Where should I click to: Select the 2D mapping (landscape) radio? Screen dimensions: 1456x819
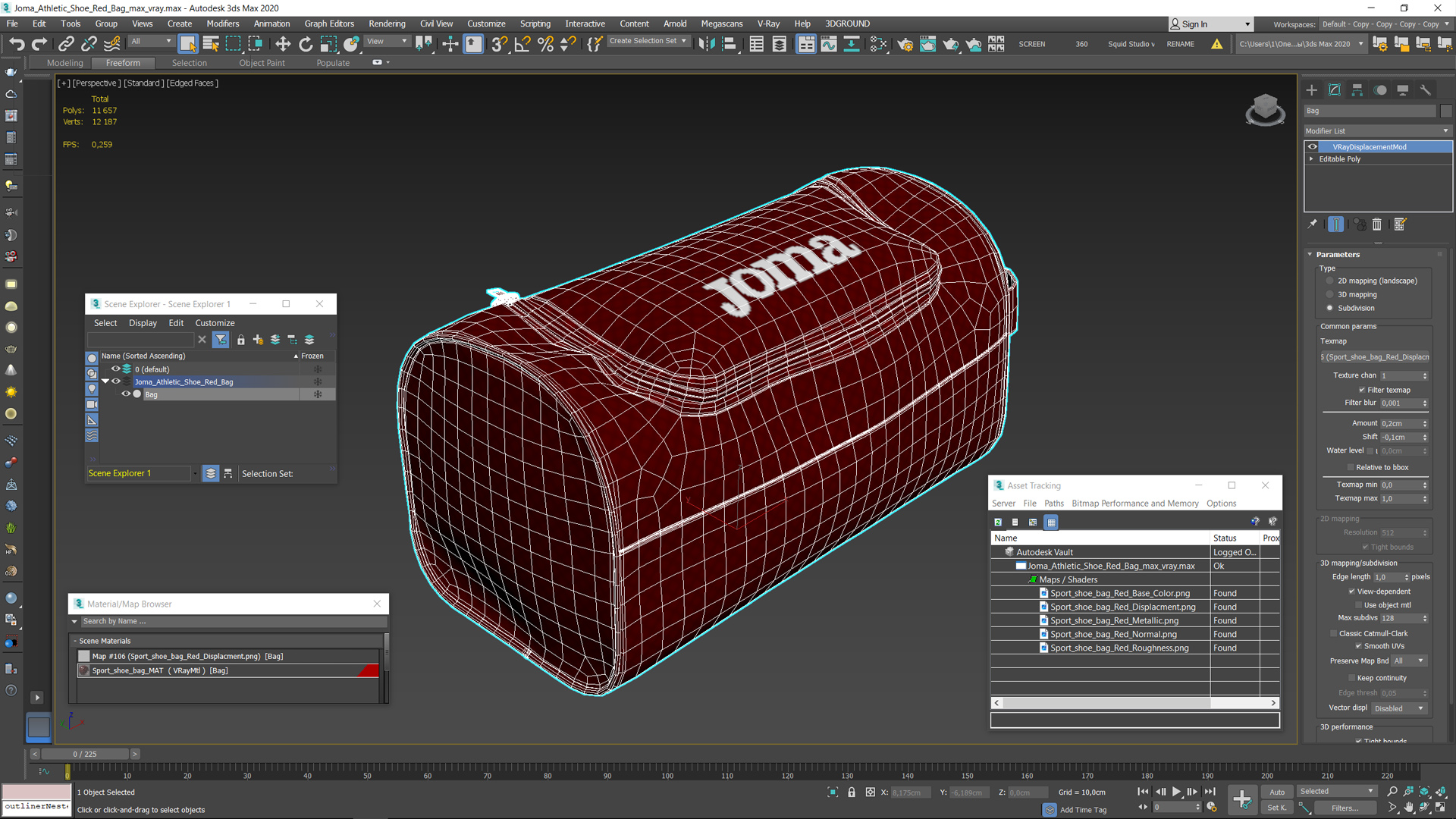tap(1329, 281)
